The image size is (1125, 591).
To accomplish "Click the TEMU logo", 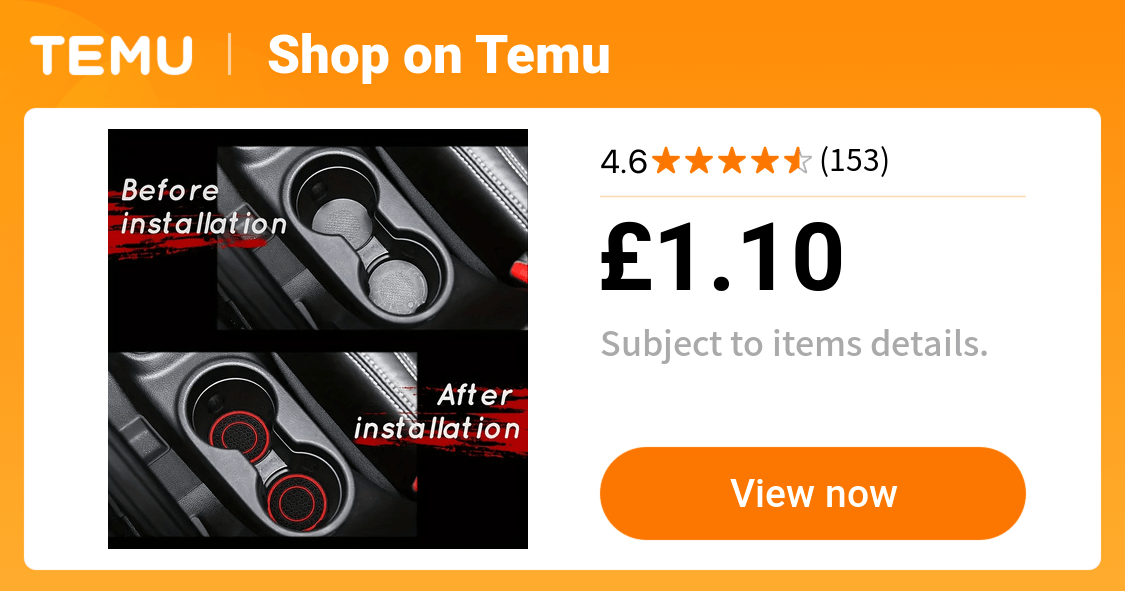I will 111,55.
